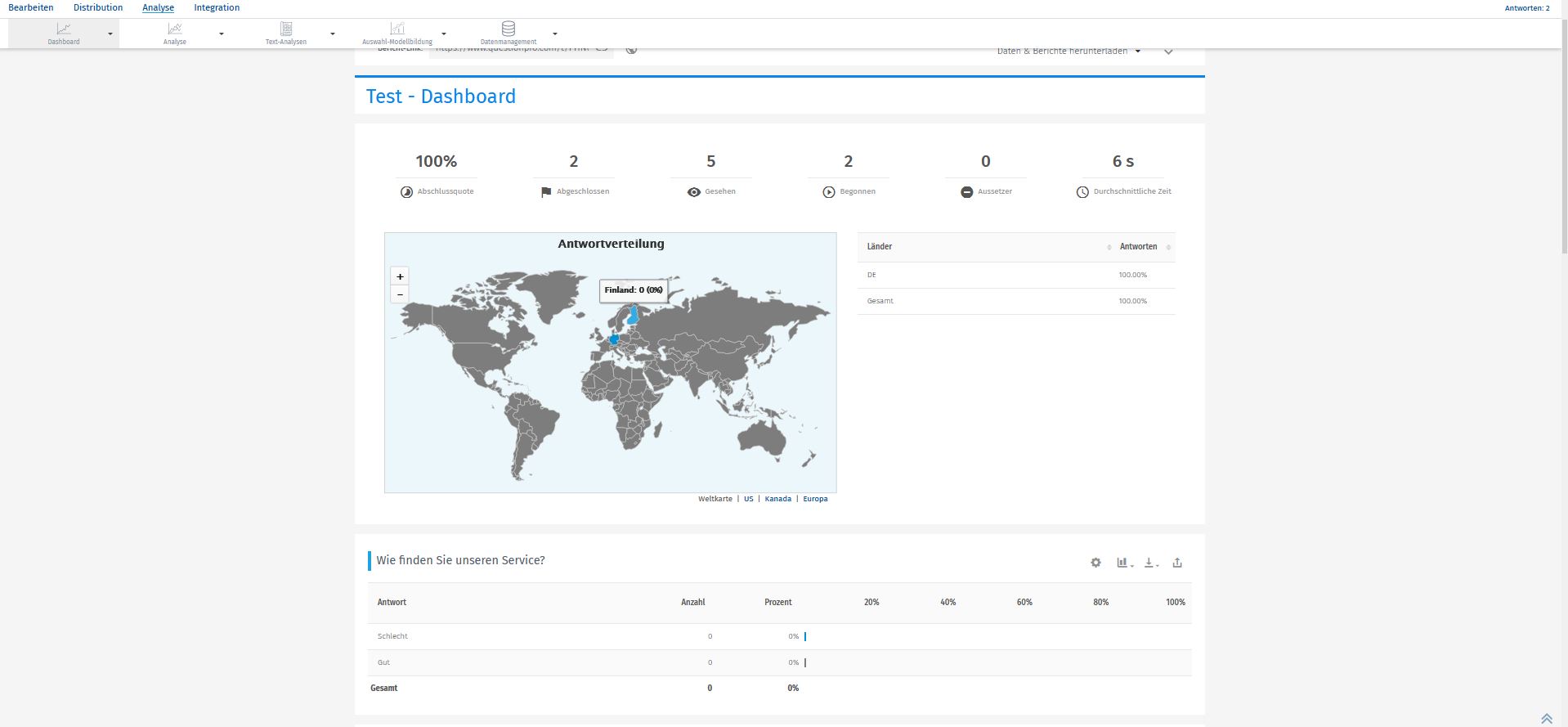Click the download icon for service question
Viewport: 1568px width, 727px height.
pos(1150,563)
